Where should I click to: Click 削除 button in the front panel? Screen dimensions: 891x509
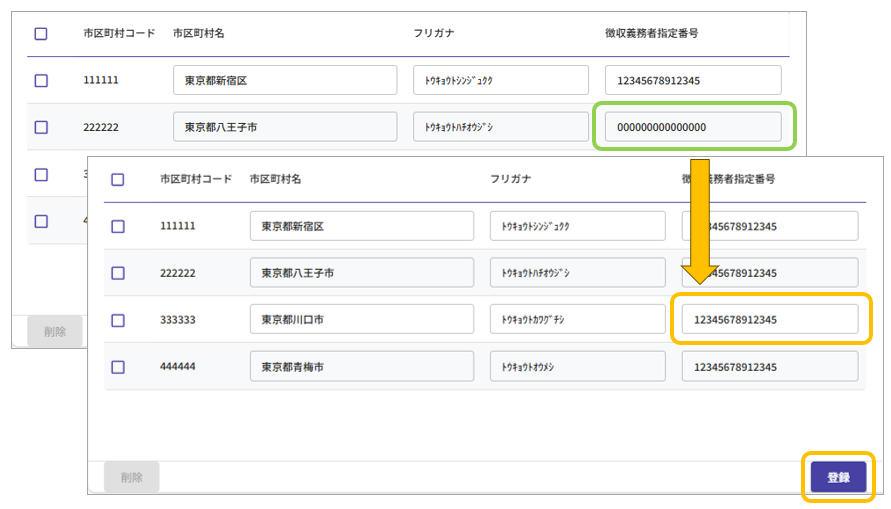coord(131,477)
